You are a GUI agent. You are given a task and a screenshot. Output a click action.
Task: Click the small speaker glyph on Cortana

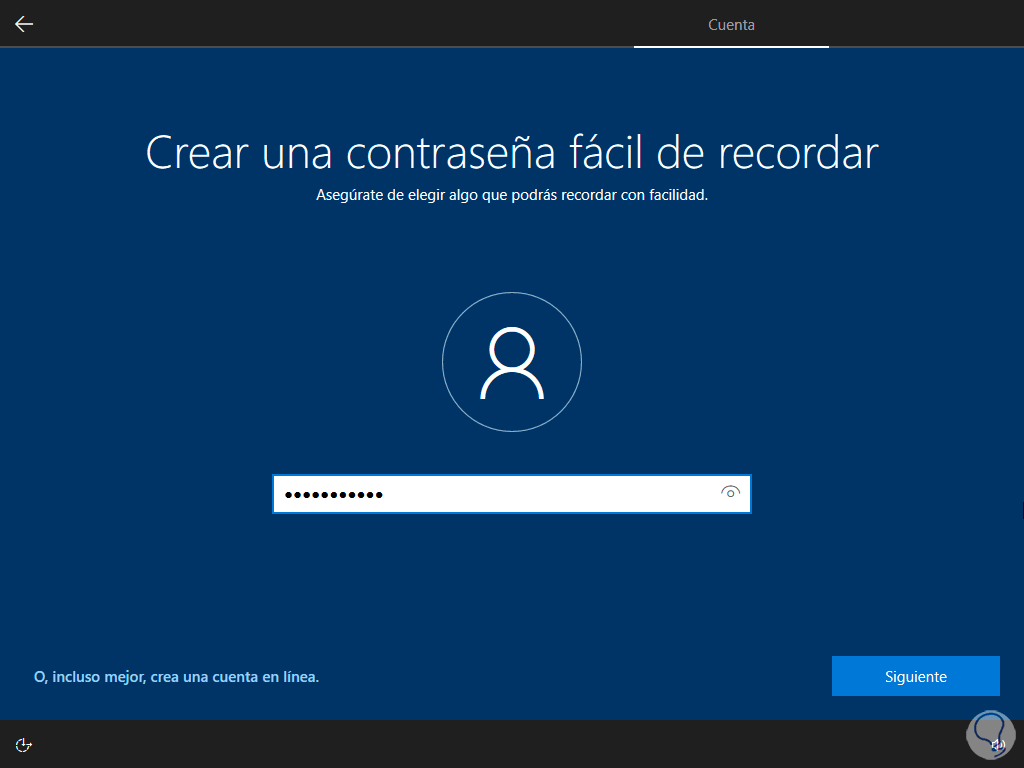click(998, 745)
